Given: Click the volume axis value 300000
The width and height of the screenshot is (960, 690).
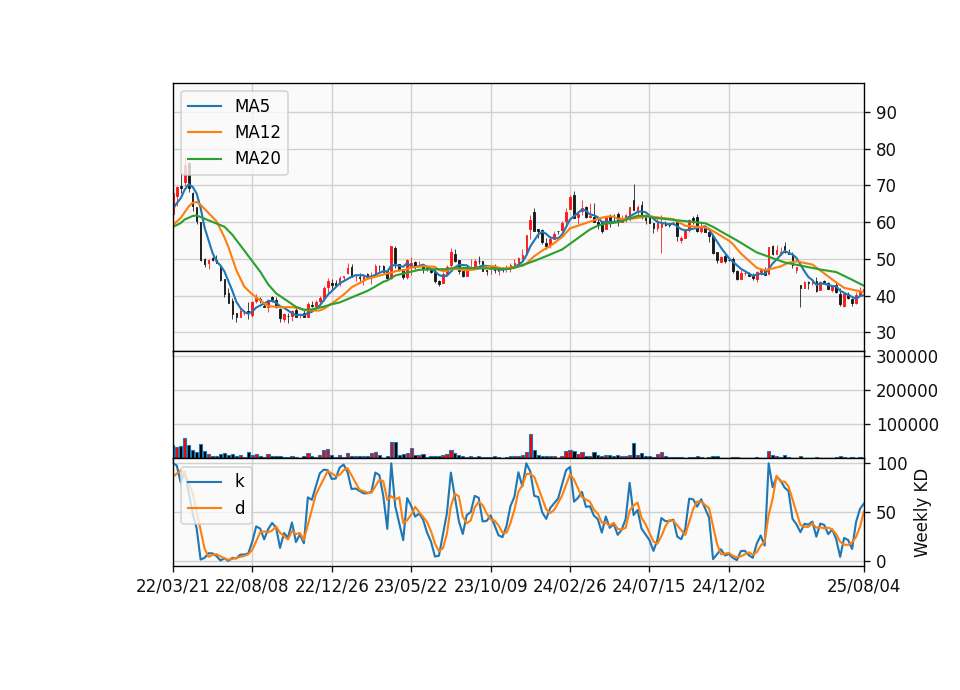Looking at the screenshot, I should point(907,356).
